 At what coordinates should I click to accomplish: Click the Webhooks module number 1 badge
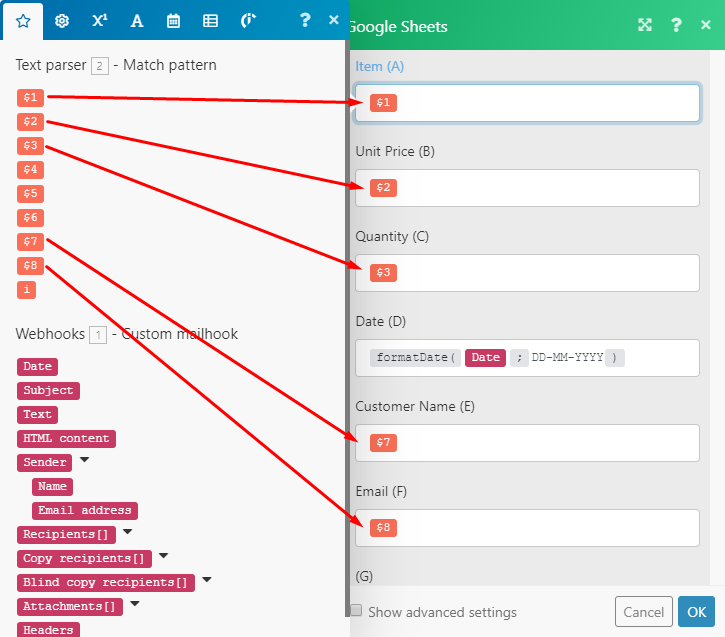pos(98,335)
